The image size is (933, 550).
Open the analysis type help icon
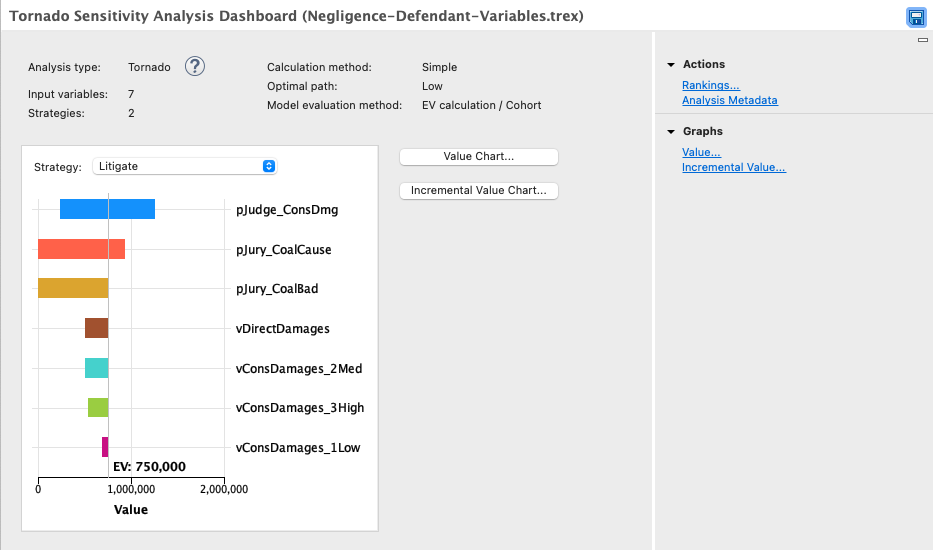coord(195,67)
